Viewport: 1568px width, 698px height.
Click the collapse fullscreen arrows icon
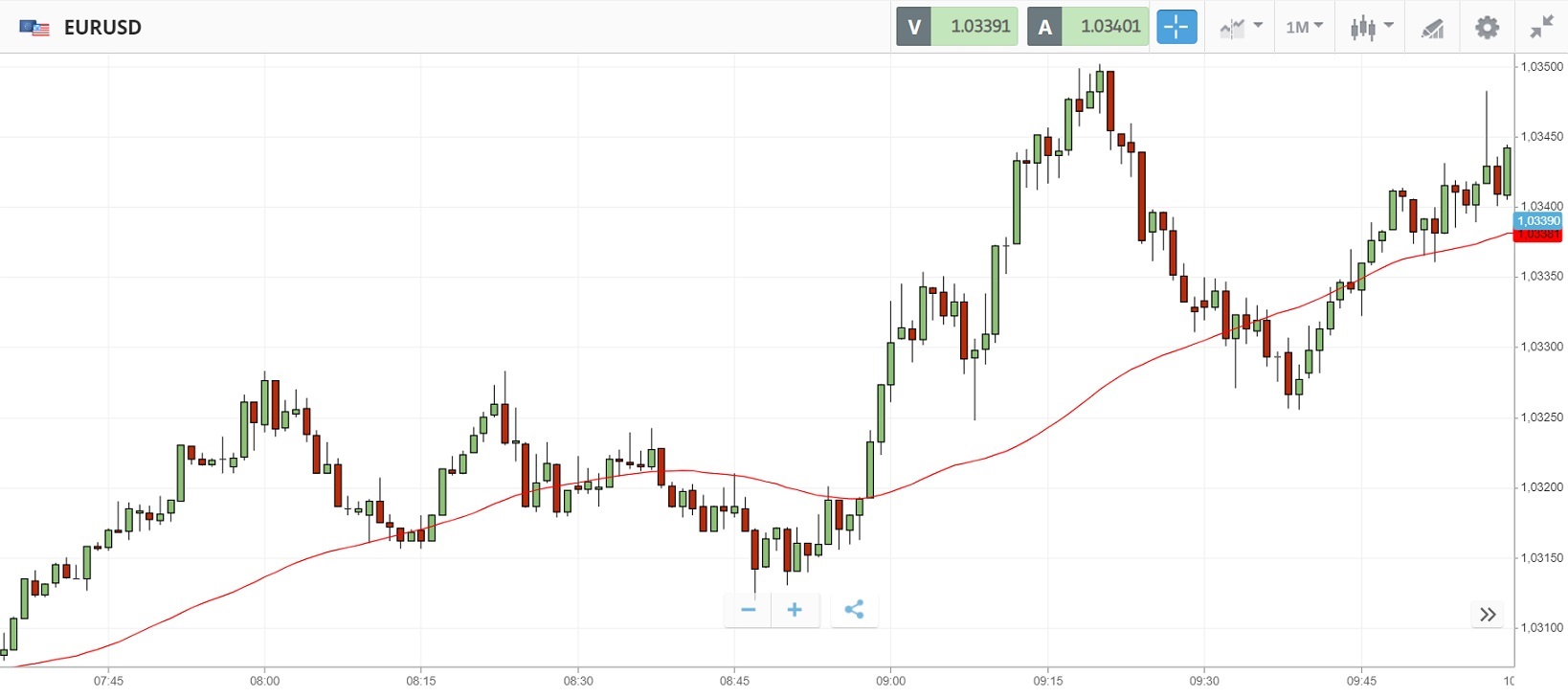coord(1541,27)
